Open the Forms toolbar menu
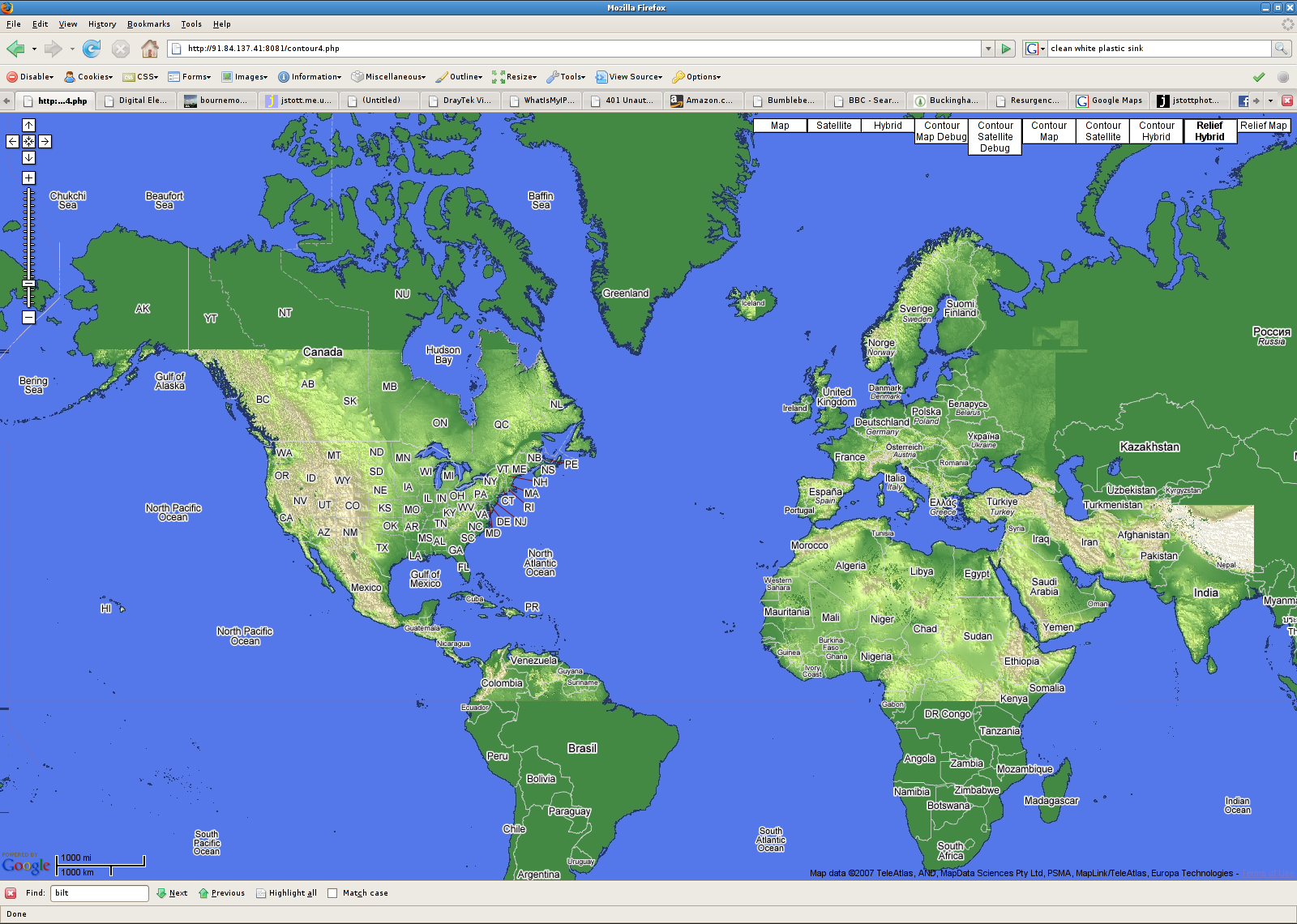Screen dimensions: 1297x924 (x=190, y=77)
